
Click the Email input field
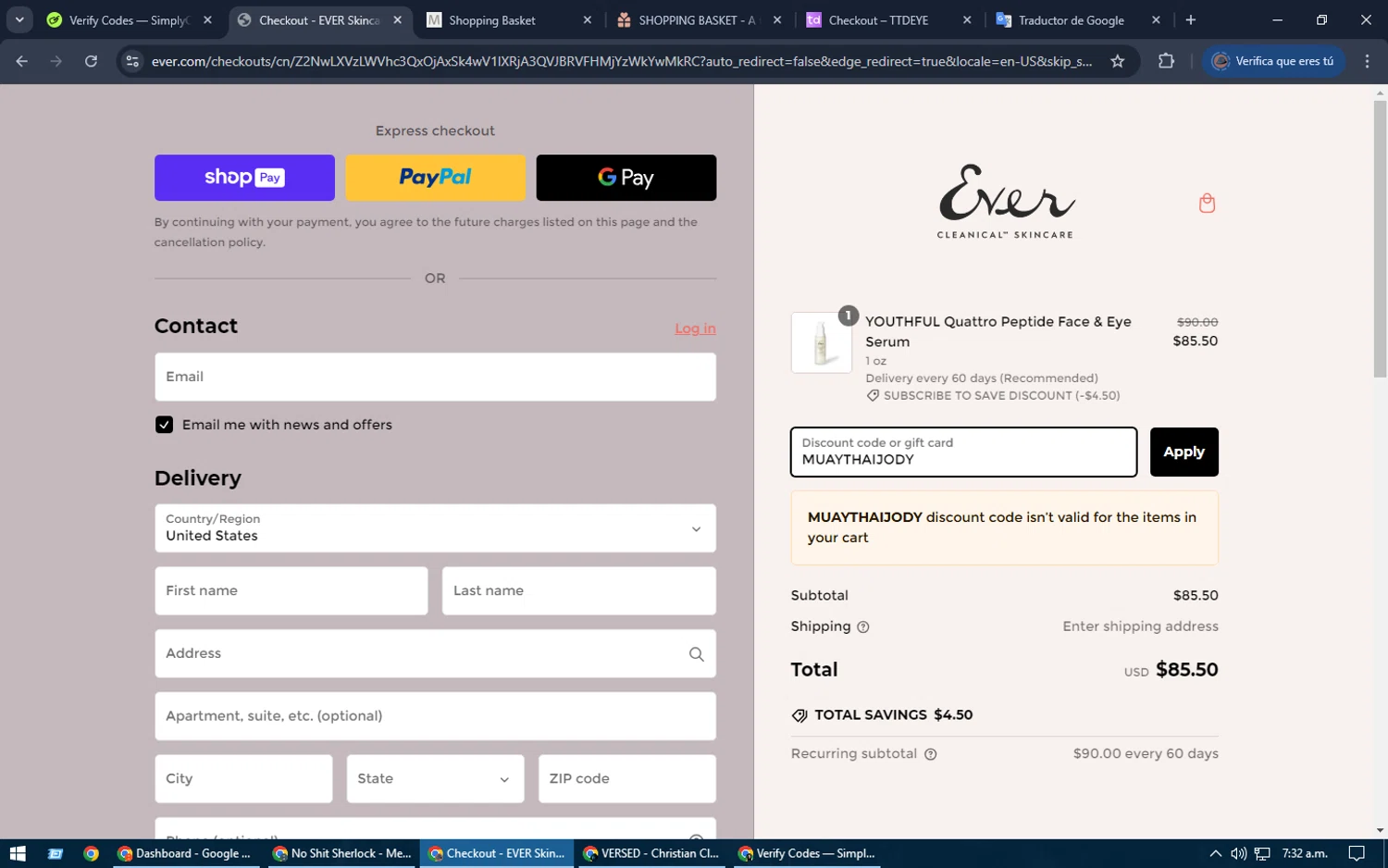point(435,377)
